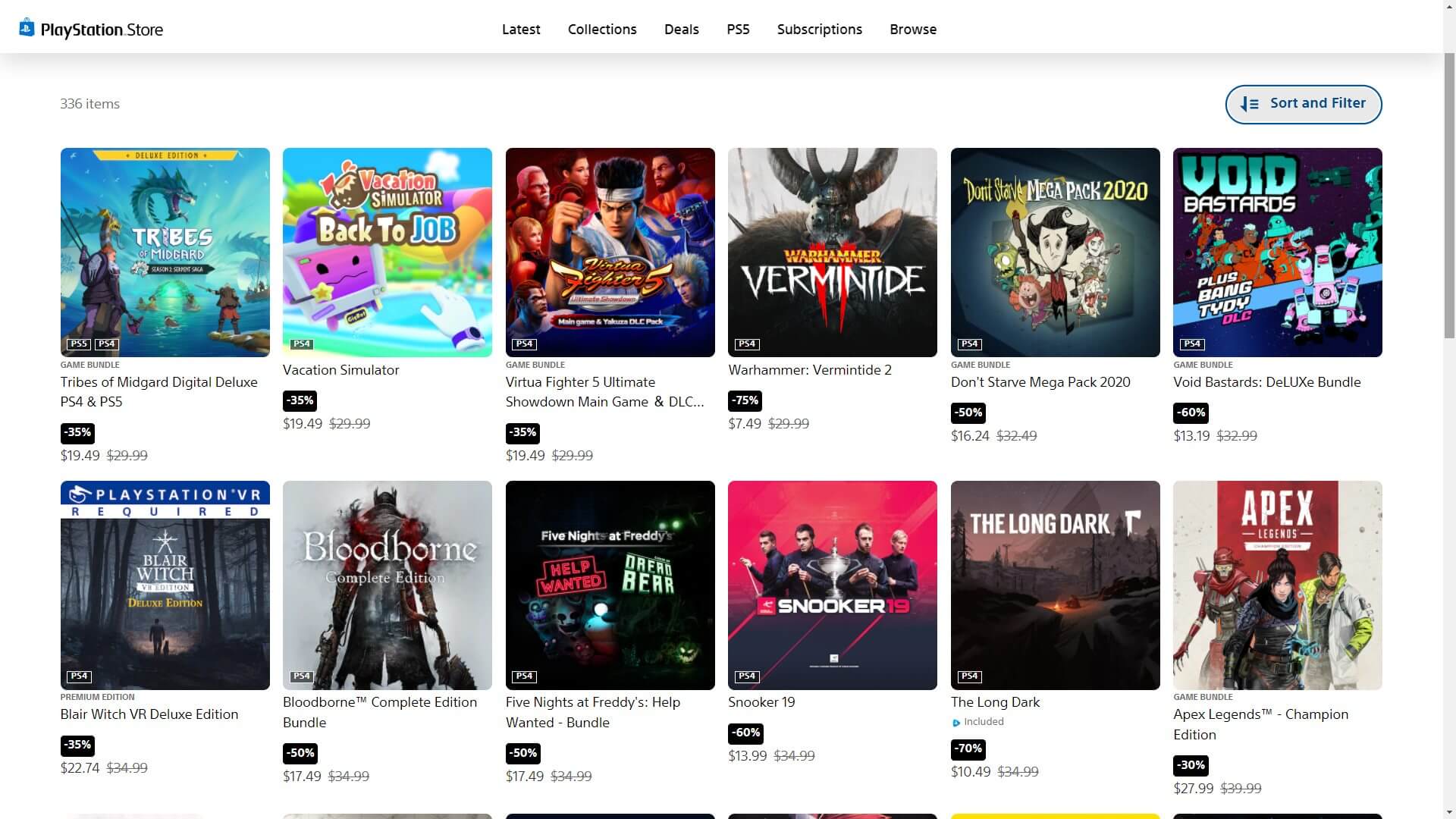
Task: Open the Don't Starve Mega Pack 2020 link
Action: pyautogui.click(x=1040, y=382)
